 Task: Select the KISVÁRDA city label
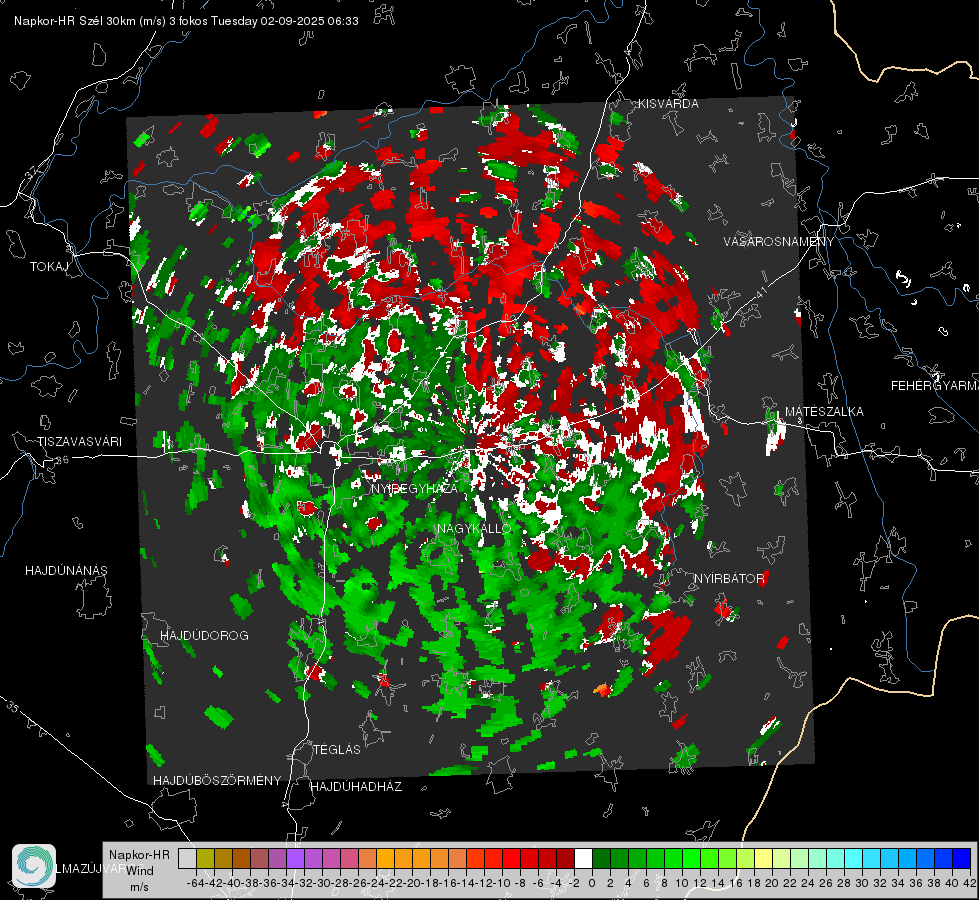(x=668, y=104)
